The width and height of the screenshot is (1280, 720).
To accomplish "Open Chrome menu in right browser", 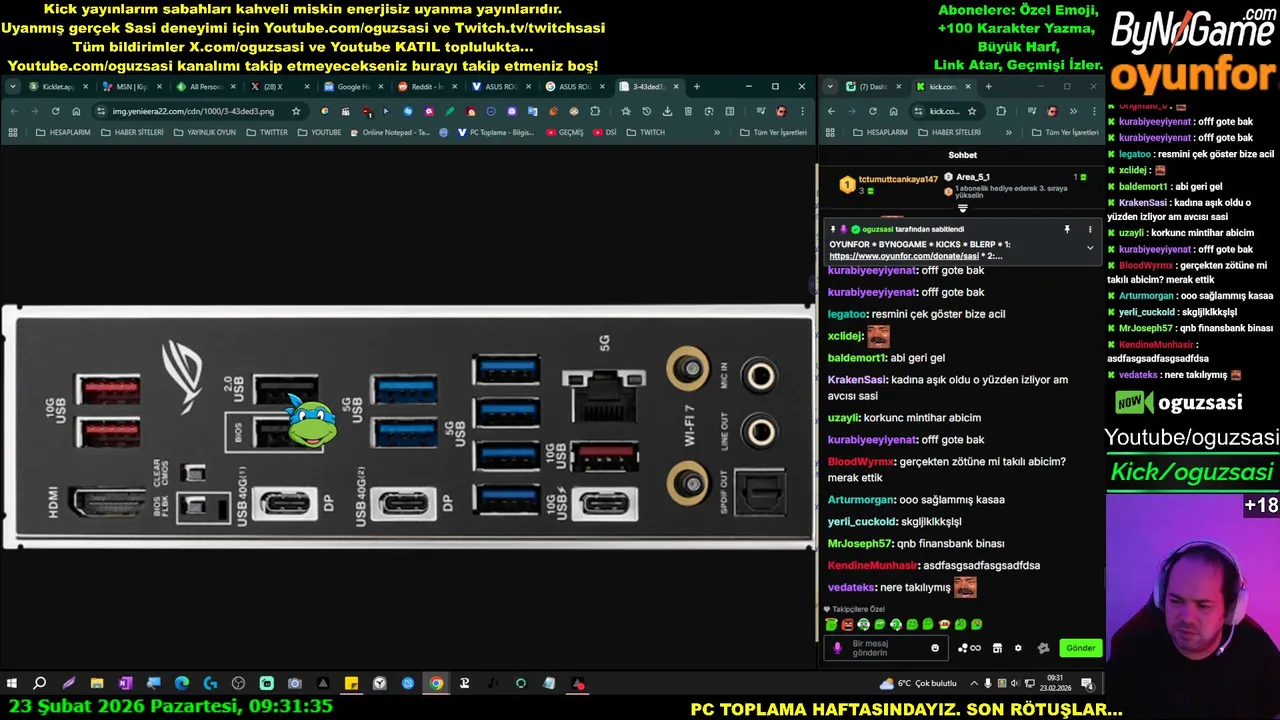I will tap(1093, 111).
